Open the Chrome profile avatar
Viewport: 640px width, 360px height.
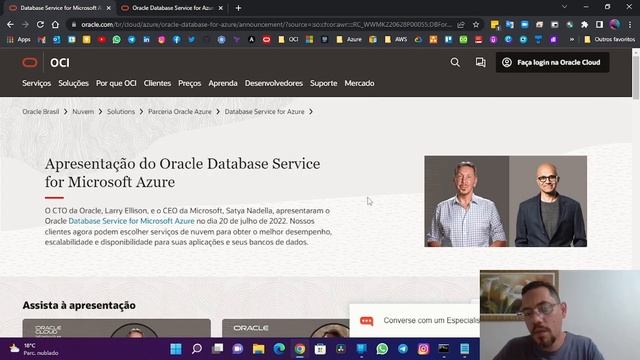tap(614, 24)
